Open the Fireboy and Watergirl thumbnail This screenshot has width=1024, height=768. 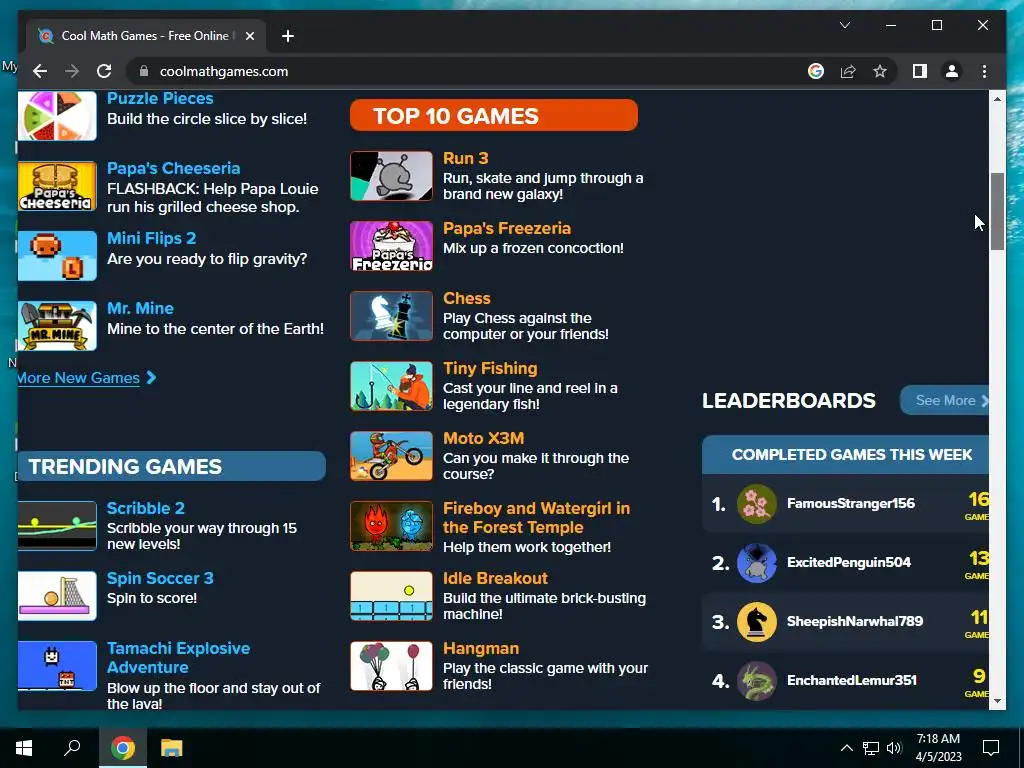point(391,526)
